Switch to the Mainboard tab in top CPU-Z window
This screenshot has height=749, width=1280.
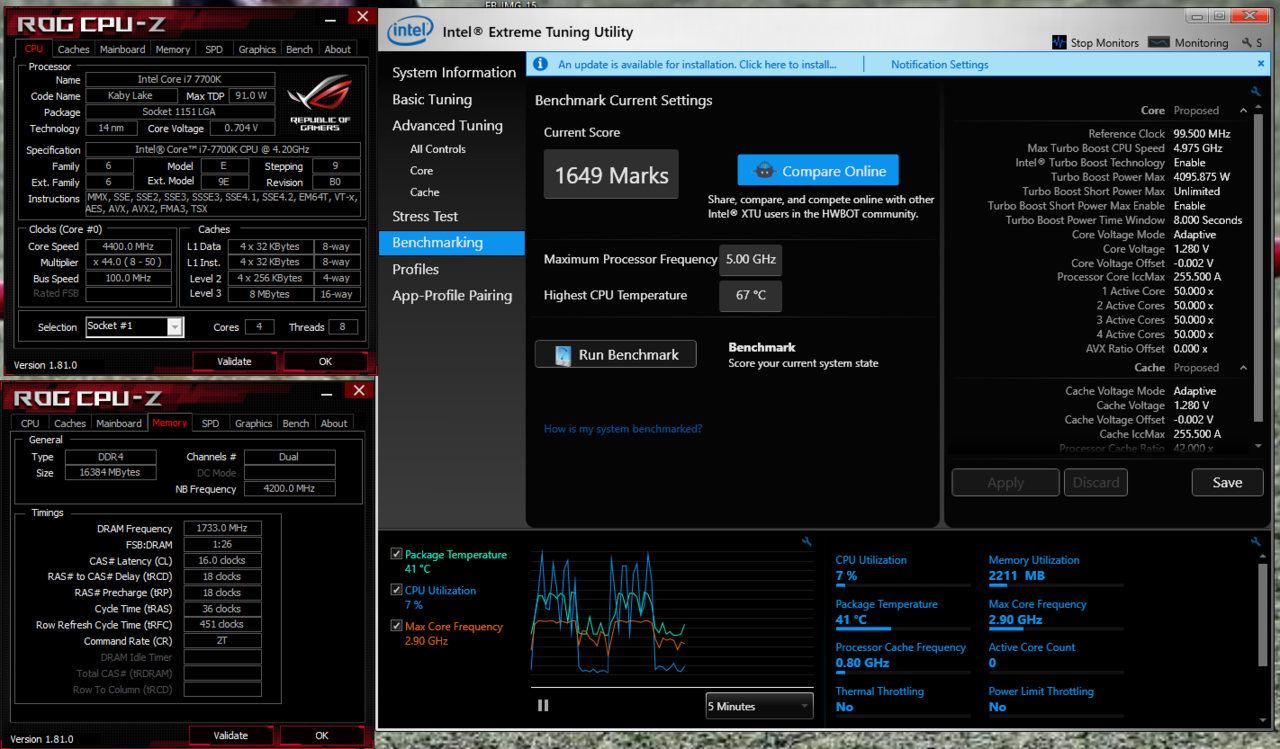point(122,49)
